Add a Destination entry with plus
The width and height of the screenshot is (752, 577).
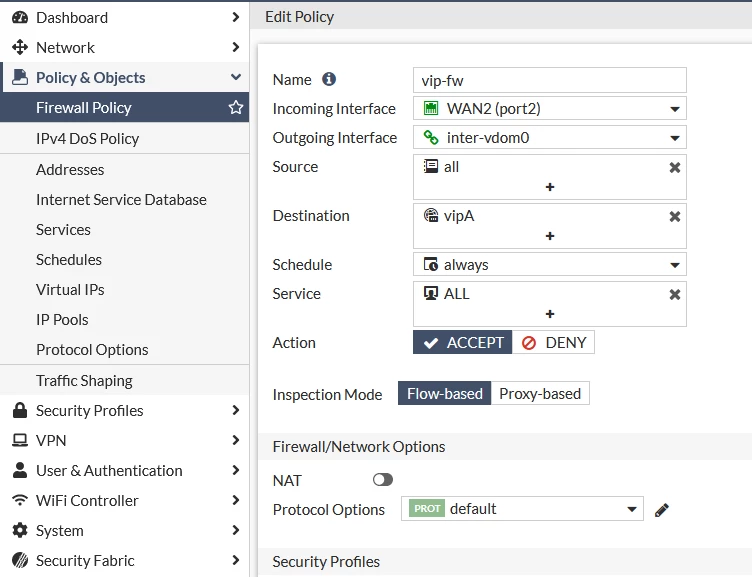pos(550,236)
